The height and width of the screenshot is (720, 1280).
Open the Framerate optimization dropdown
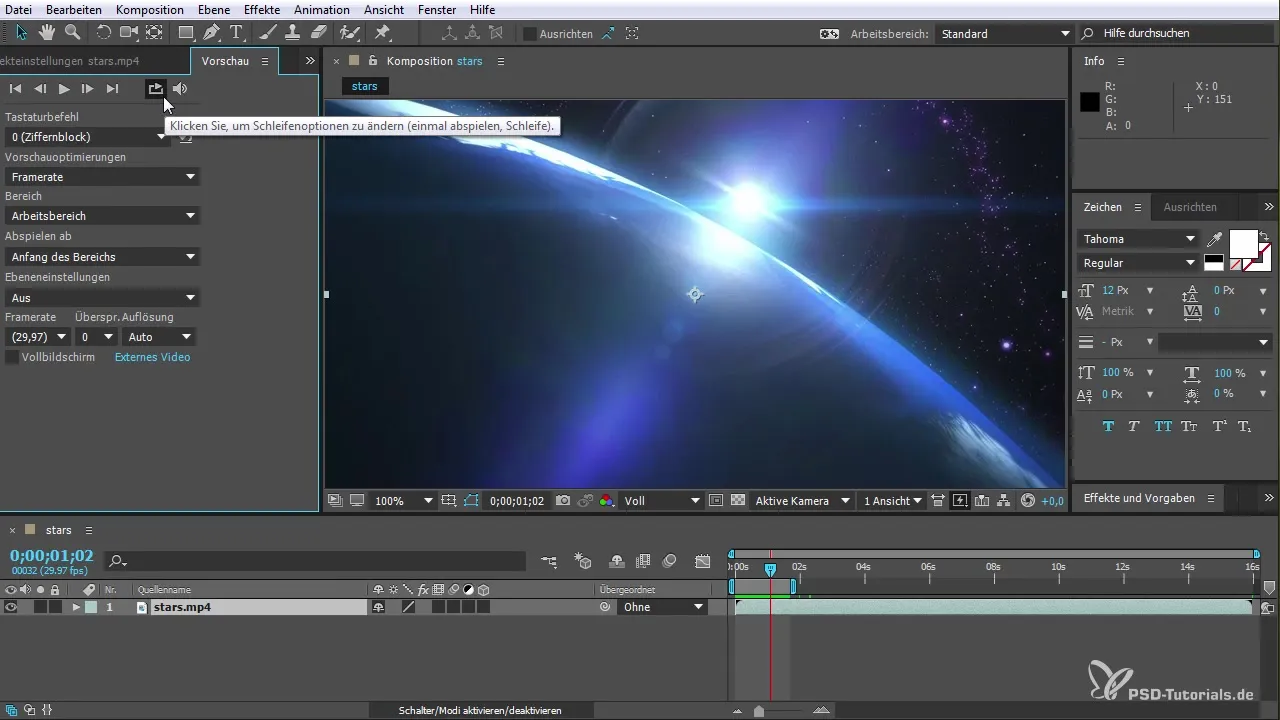(102, 177)
